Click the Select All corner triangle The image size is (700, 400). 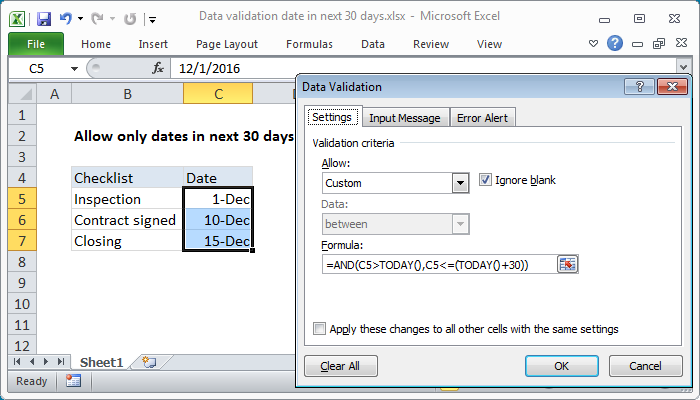22,94
